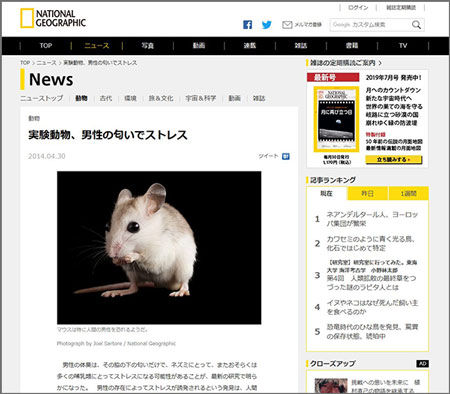450x394 pixels.
Task: Open the 雑誌の定期購読ご案内 heading link
Action: (346, 63)
